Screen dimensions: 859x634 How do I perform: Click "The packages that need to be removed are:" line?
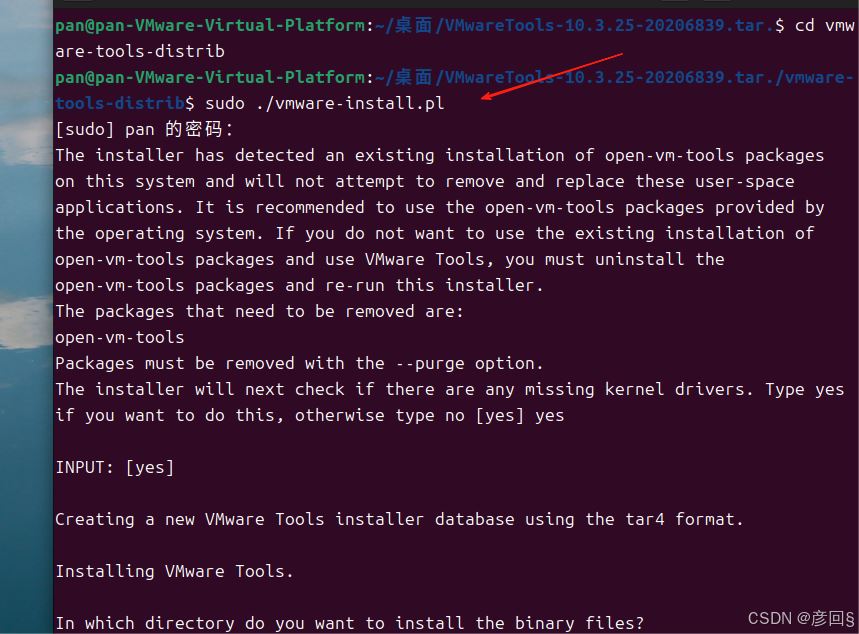pos(259,311)
